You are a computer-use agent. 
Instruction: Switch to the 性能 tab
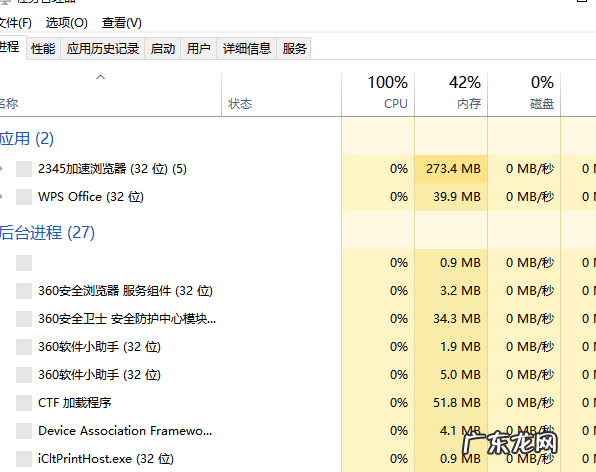pos(43,49)
